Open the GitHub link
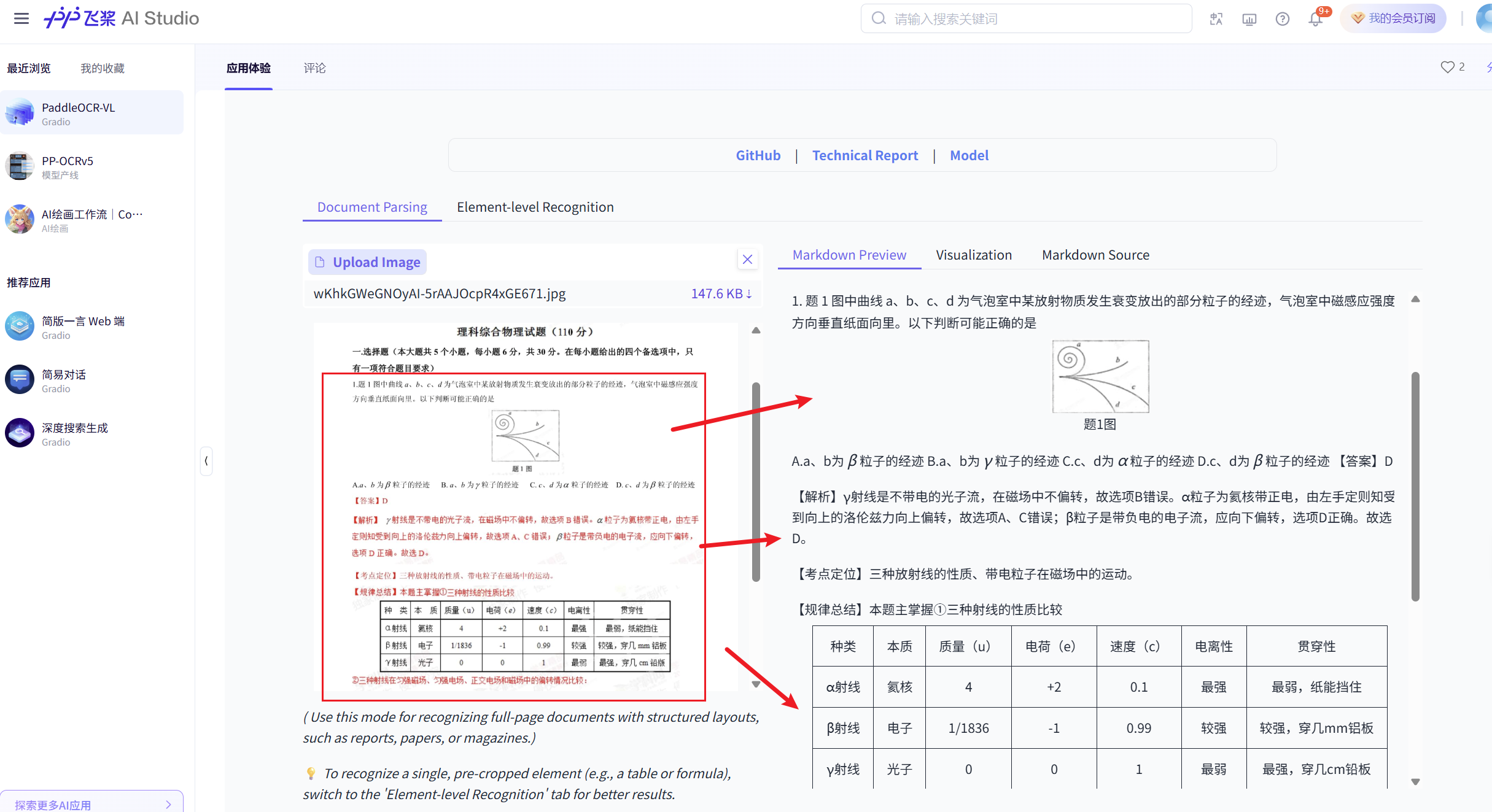 click(758, 156)
